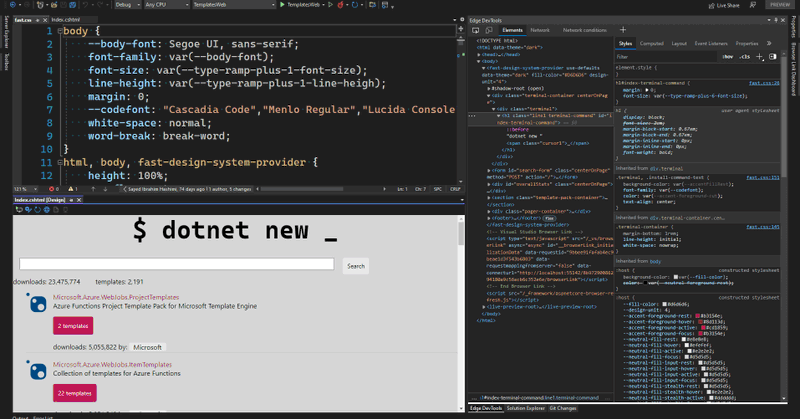Image resolution: width=800 pixels, height=419 pixels.
Task: Collapse the body rule at line 1
Action: pyautogui.click(x=60, y=31)
